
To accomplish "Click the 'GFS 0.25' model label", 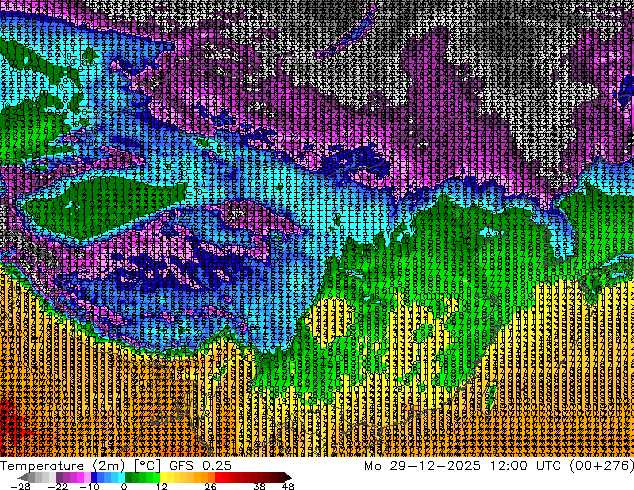I will (200, 466).
